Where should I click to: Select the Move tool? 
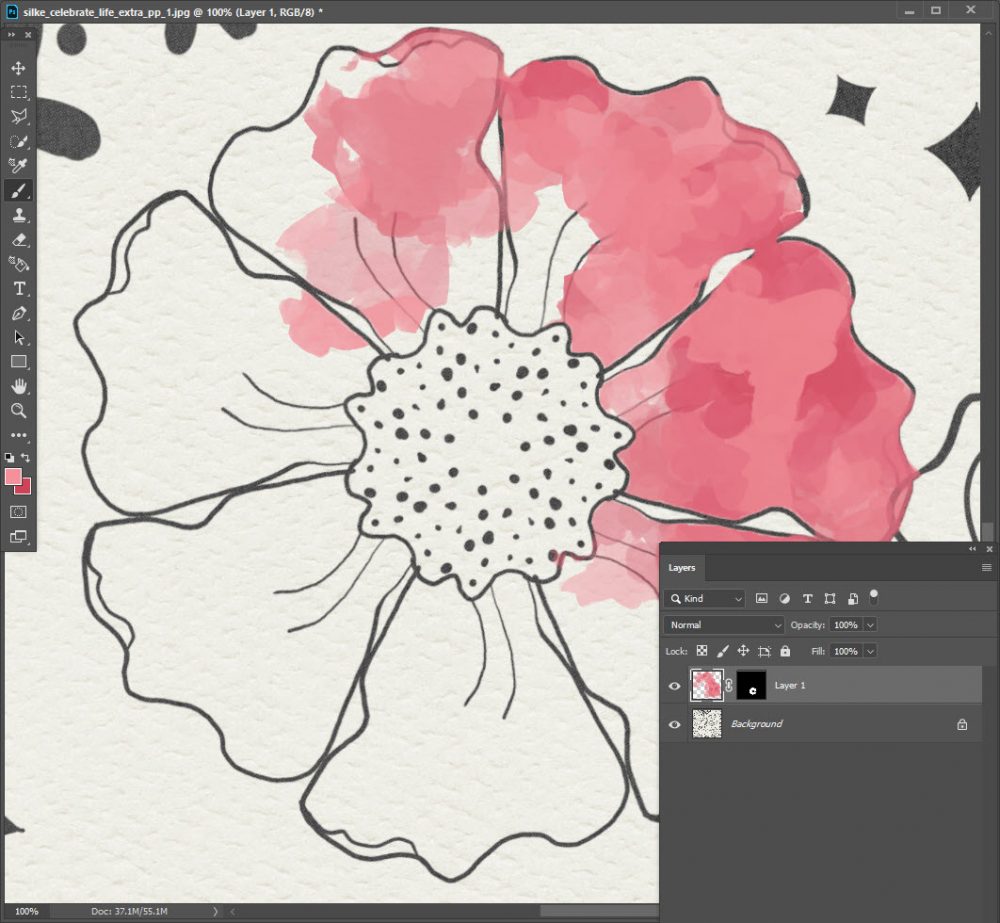pyautogui.click(x=18, y=68)
